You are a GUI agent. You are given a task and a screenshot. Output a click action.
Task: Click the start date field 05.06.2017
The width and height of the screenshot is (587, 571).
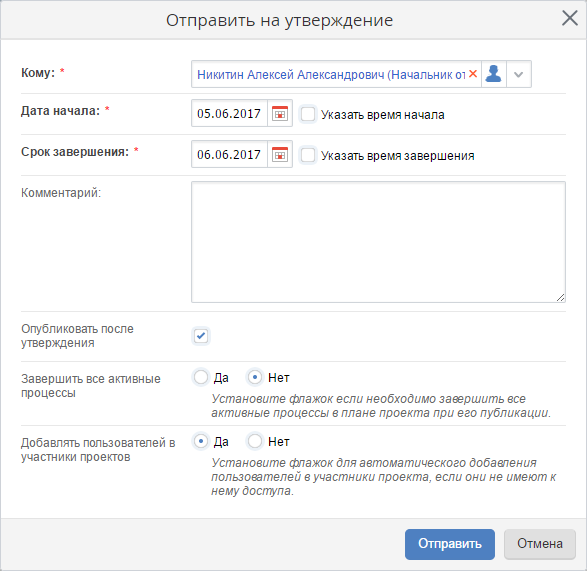pyautogui.click(x=229, y=113)
